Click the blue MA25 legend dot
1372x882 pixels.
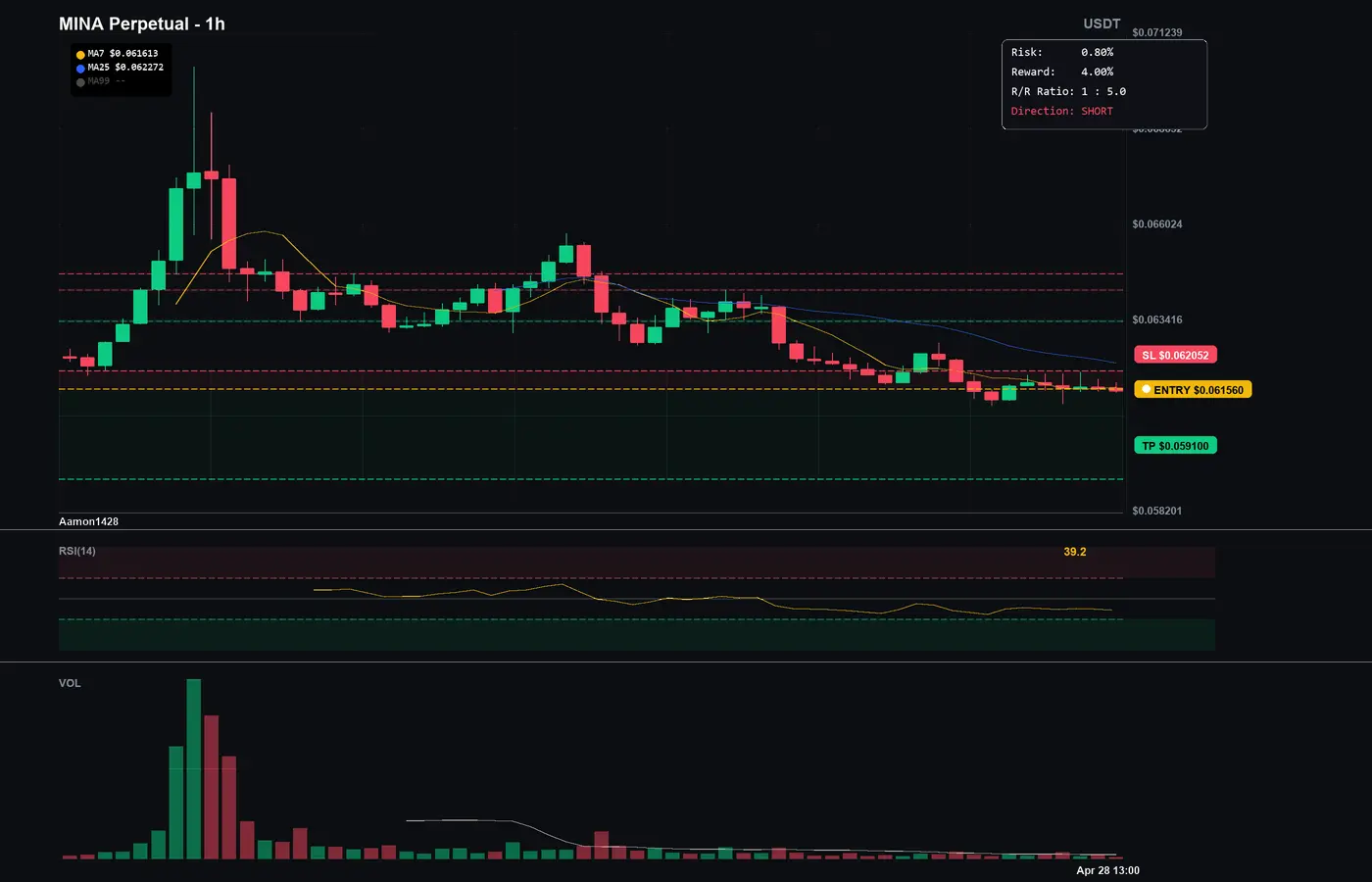pyautogui.click(x=80, y=69)
